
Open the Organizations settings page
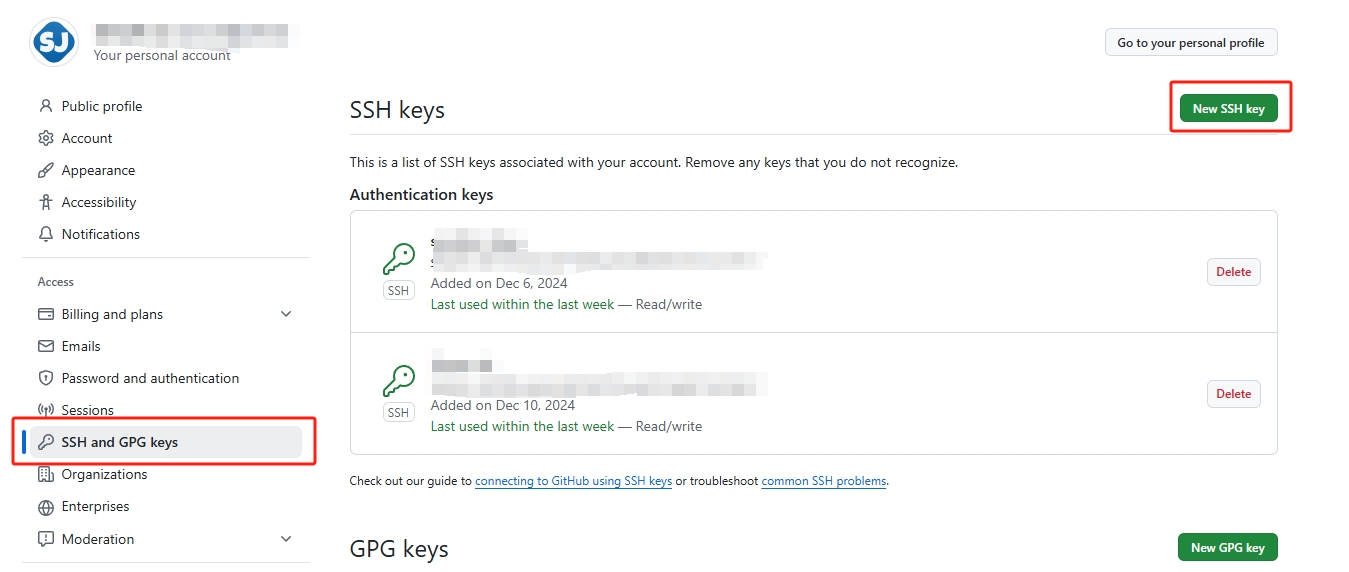(104, 474)
